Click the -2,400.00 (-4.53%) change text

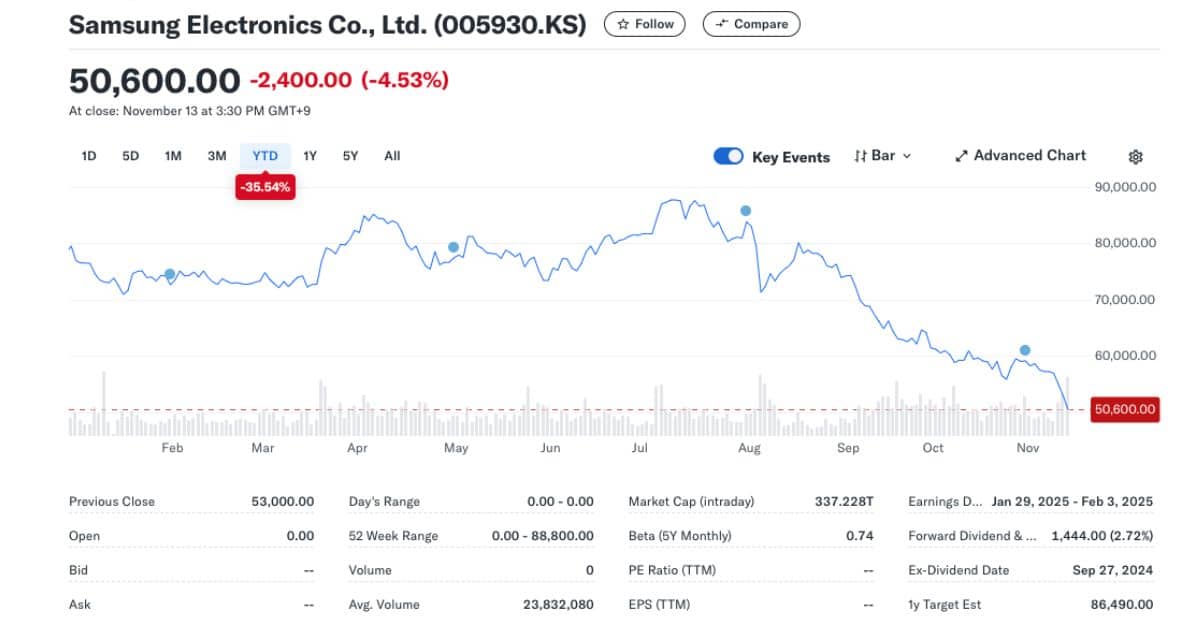[349, 80]
